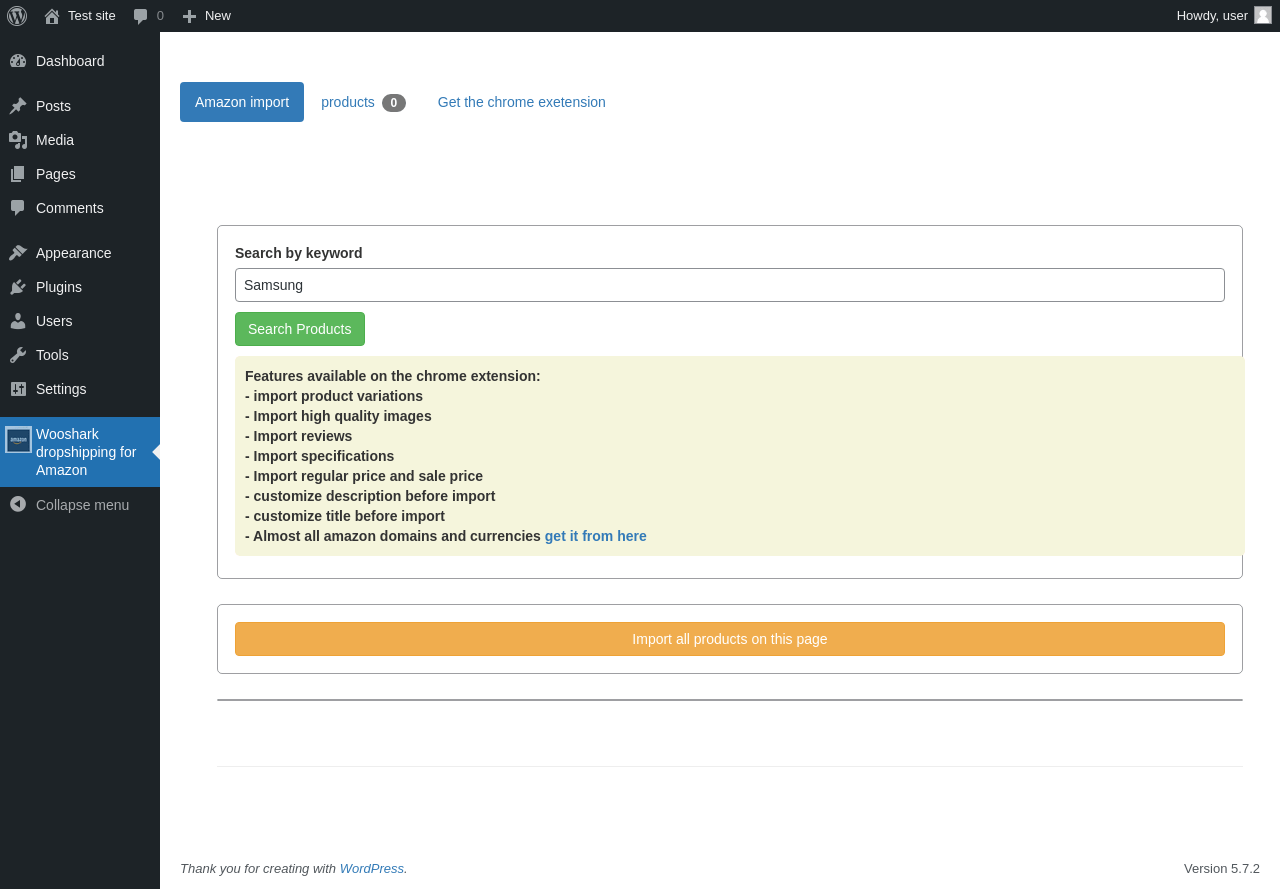Collapse the admin sidebar menu
Screen dimensions: 1280x889
[80, 505]
